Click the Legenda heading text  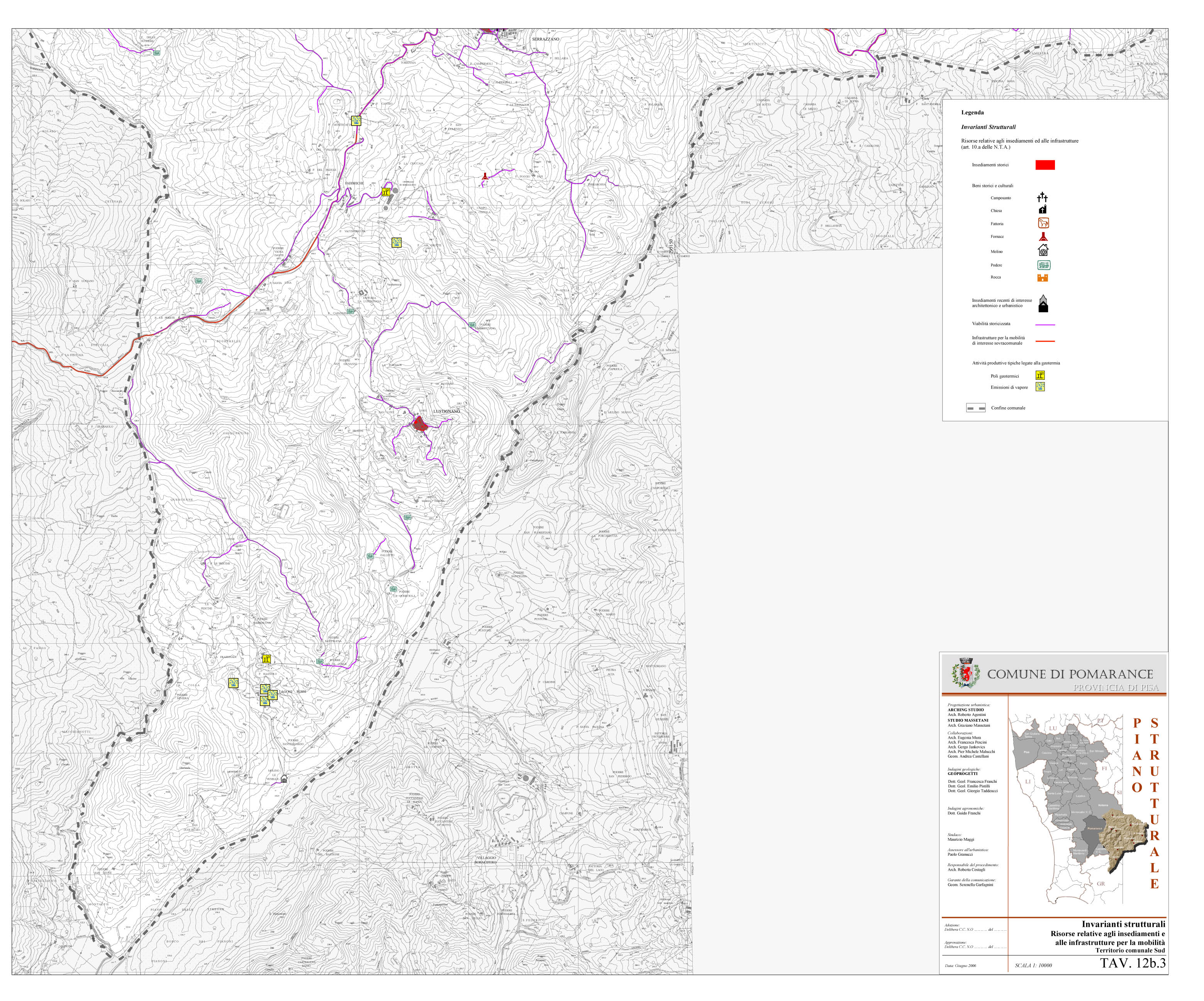click(972, 112)
